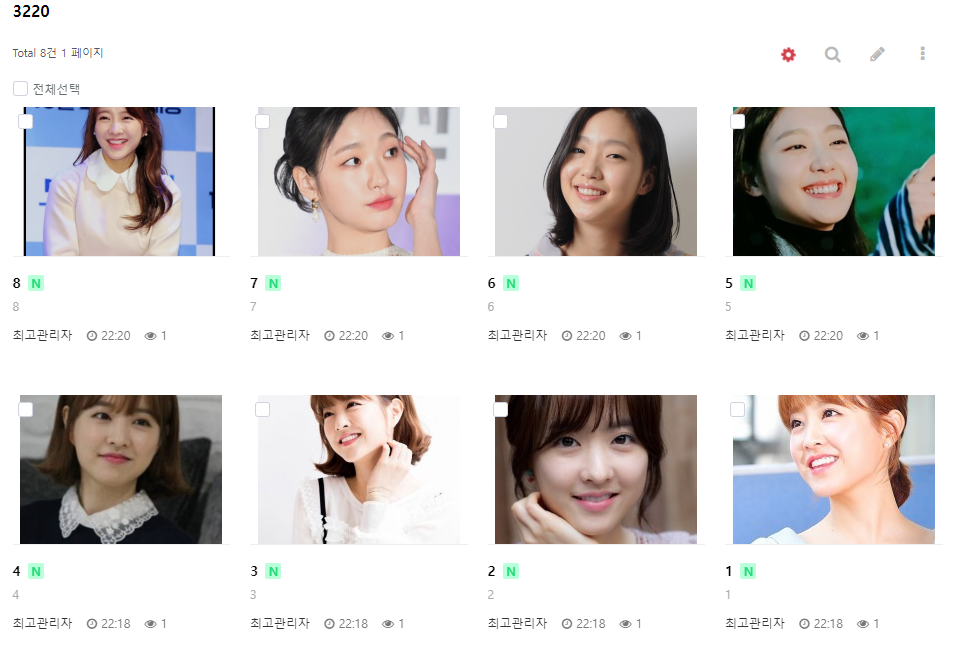Click the green N badge on post 8
This screenshot has width=955, height=656.
[x=36, y=283]
